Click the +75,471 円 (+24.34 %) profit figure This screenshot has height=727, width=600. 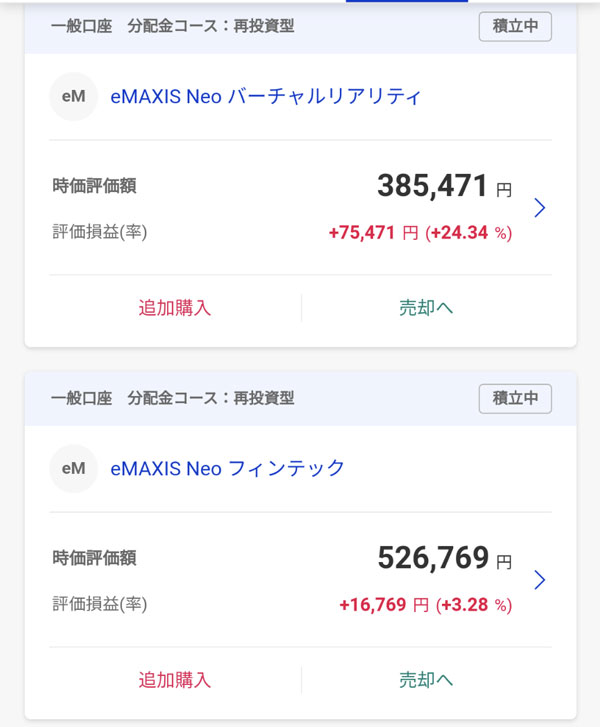pos(420,233)
